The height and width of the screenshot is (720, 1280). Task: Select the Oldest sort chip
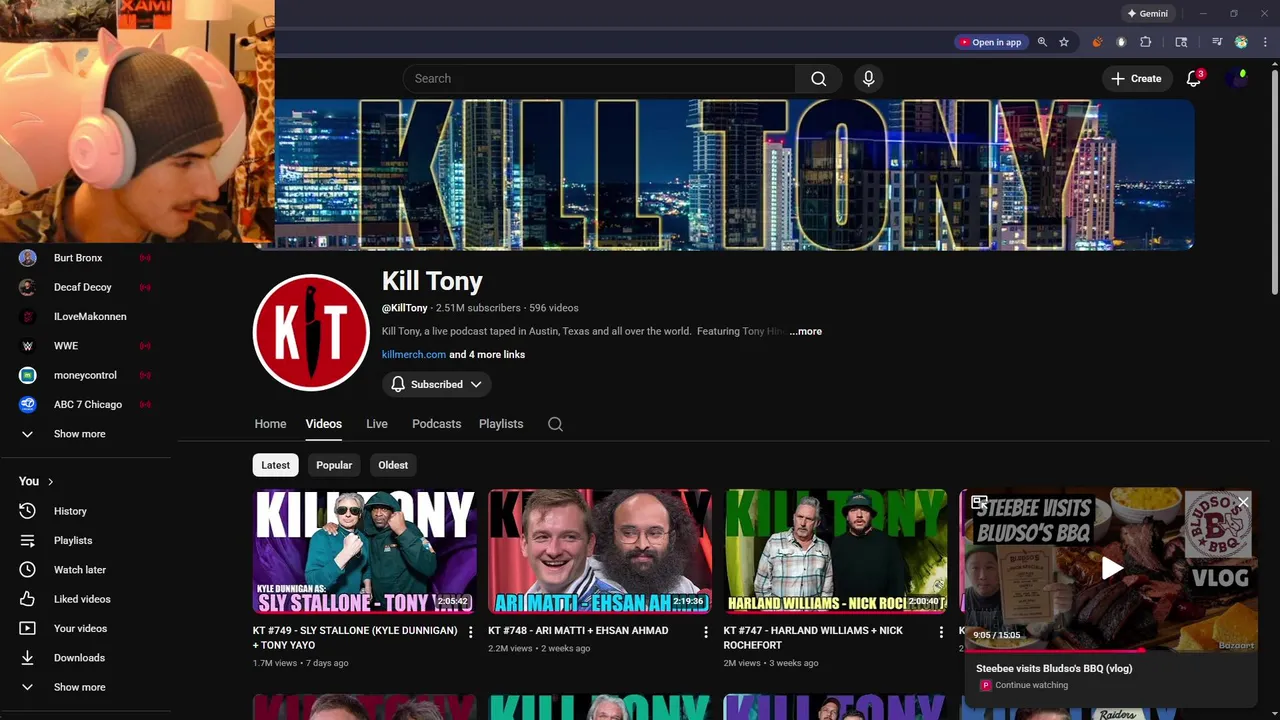[393, 465]
